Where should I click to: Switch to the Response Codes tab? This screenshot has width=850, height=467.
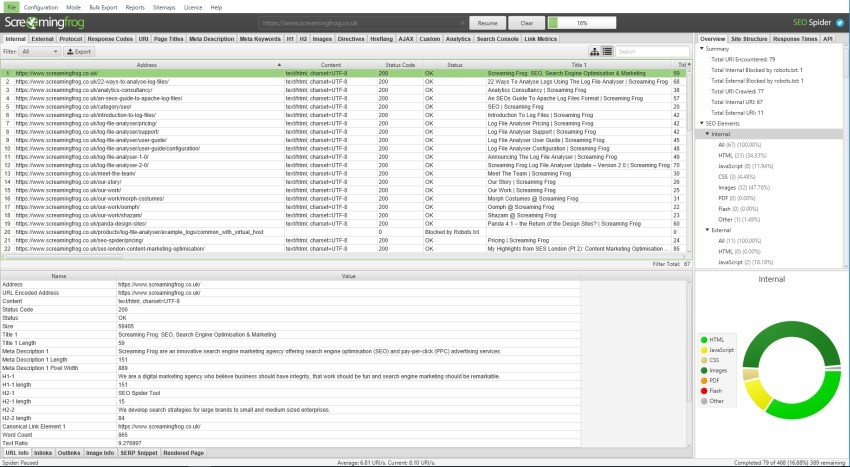click(x=110, y=39)
